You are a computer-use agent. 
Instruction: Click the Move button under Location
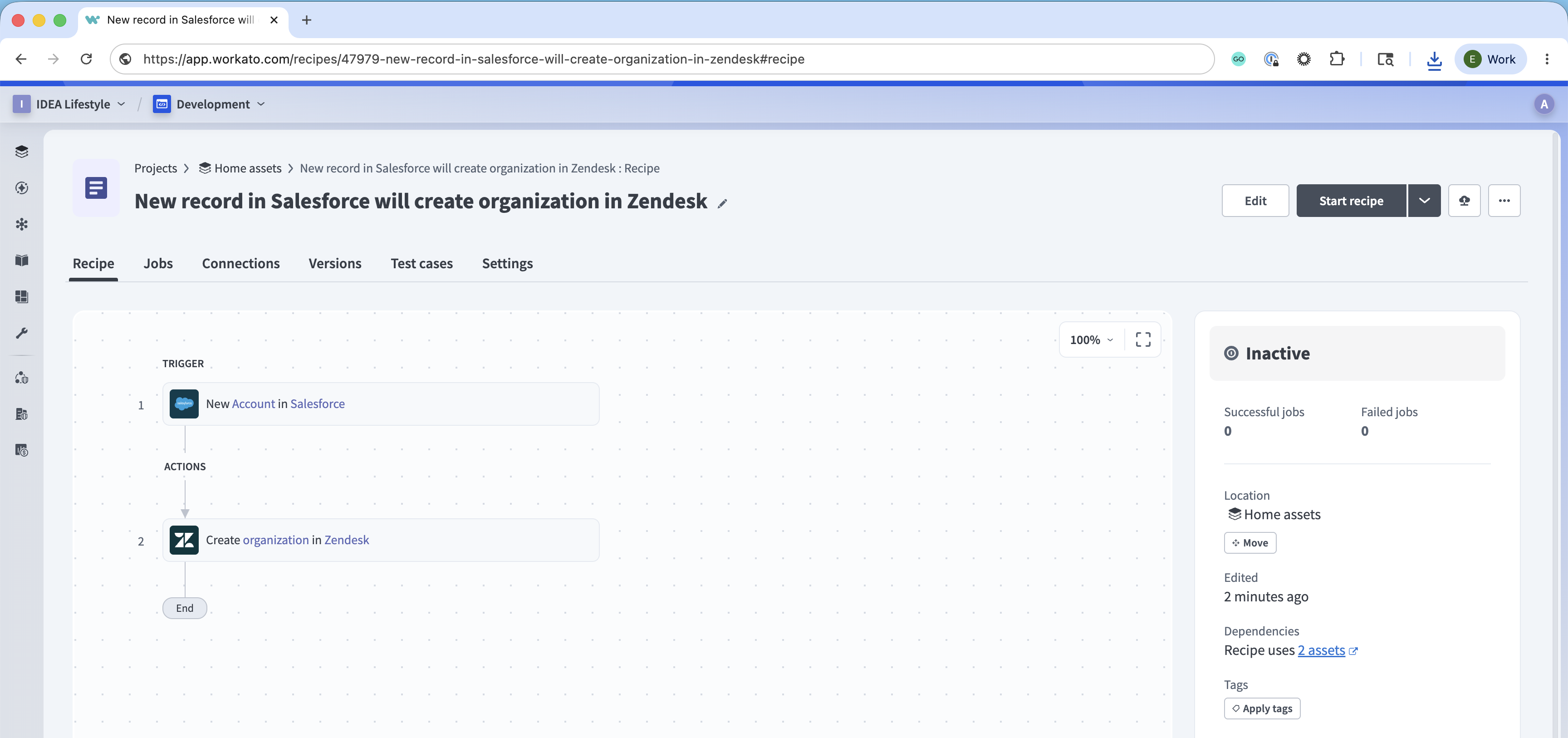click(1250, 542)
